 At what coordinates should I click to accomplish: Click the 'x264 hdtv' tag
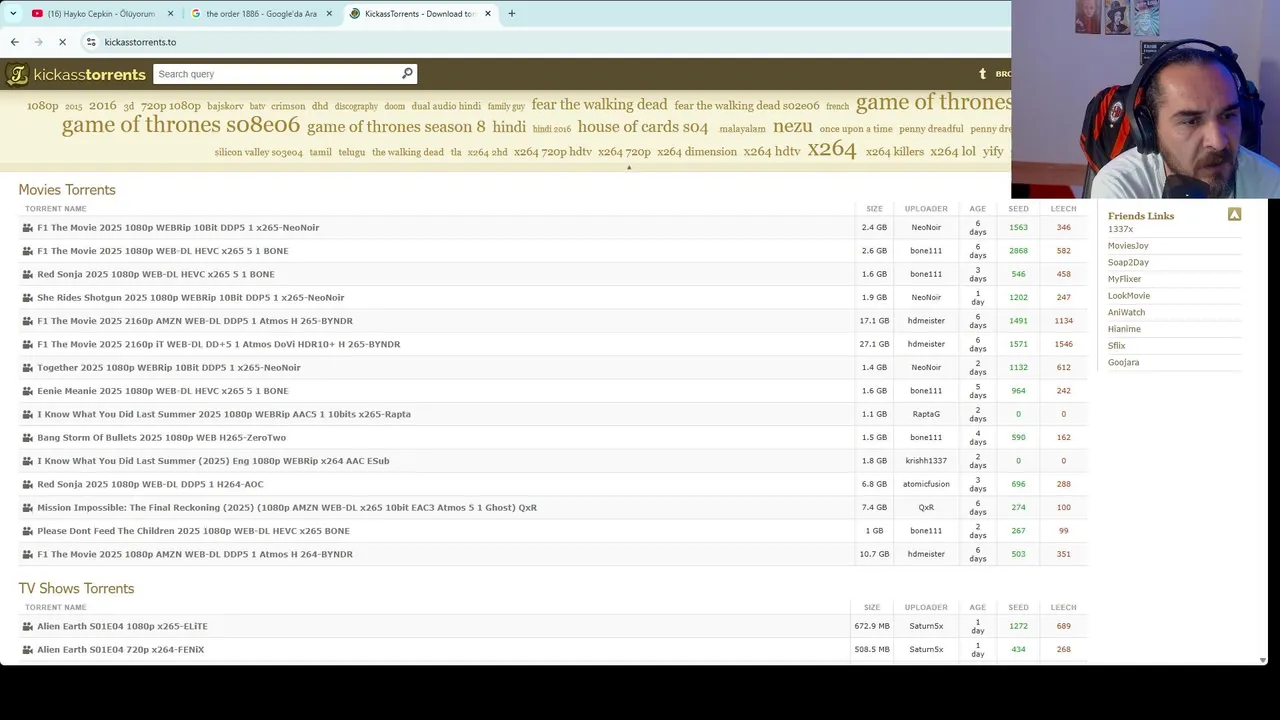[x=772, y=152]
